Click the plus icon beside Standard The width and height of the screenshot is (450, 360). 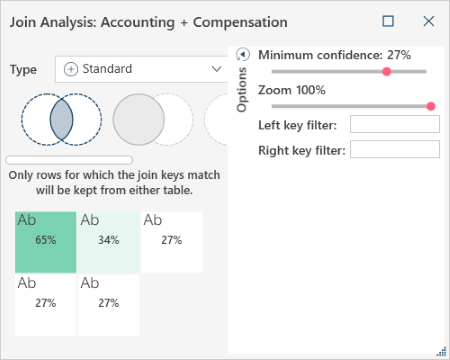click(x=71, y=69)
